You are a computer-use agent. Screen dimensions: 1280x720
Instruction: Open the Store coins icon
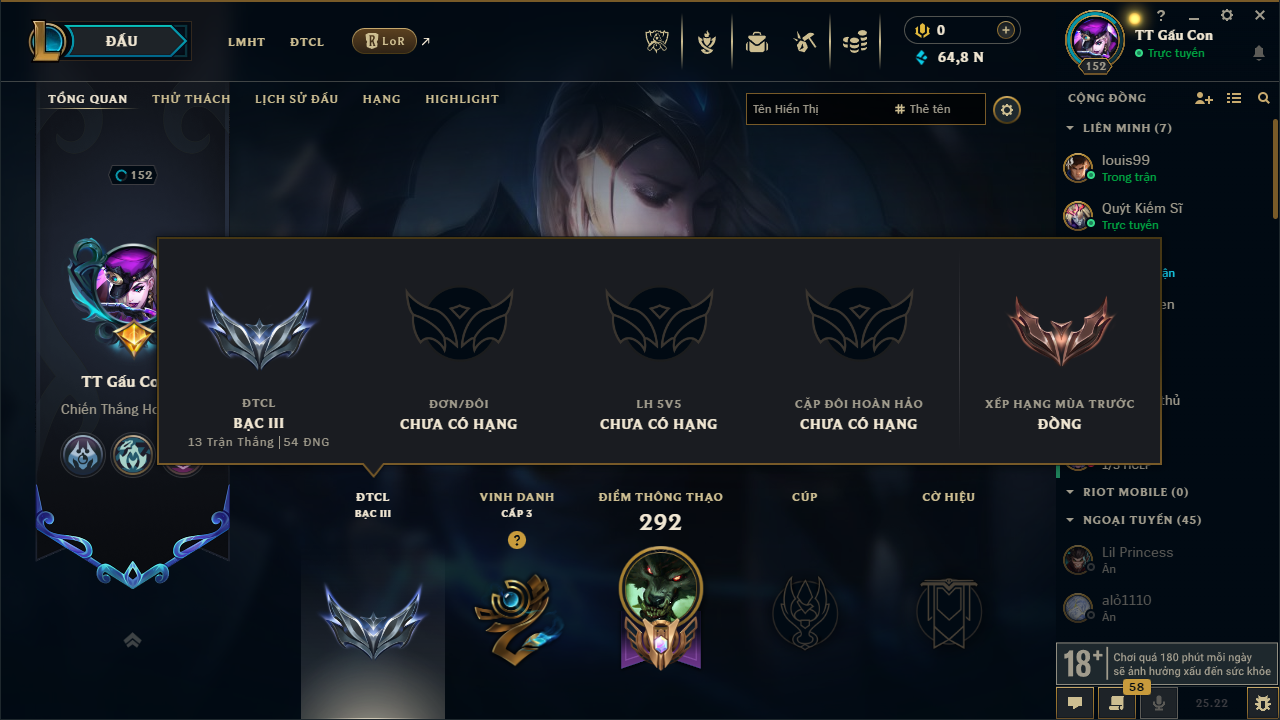click(x=854, y=42)
